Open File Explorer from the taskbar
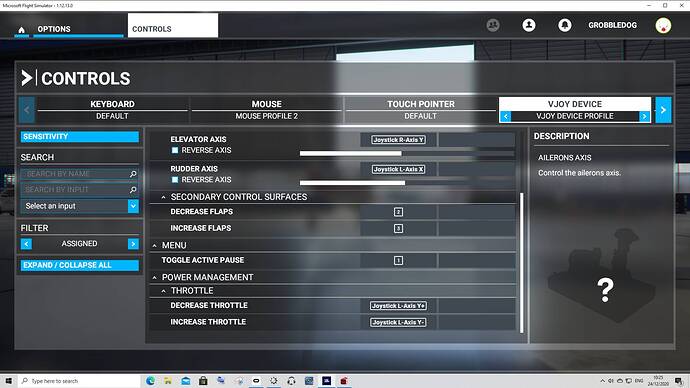Screen dimensions: 690x388 pos(168,381)
